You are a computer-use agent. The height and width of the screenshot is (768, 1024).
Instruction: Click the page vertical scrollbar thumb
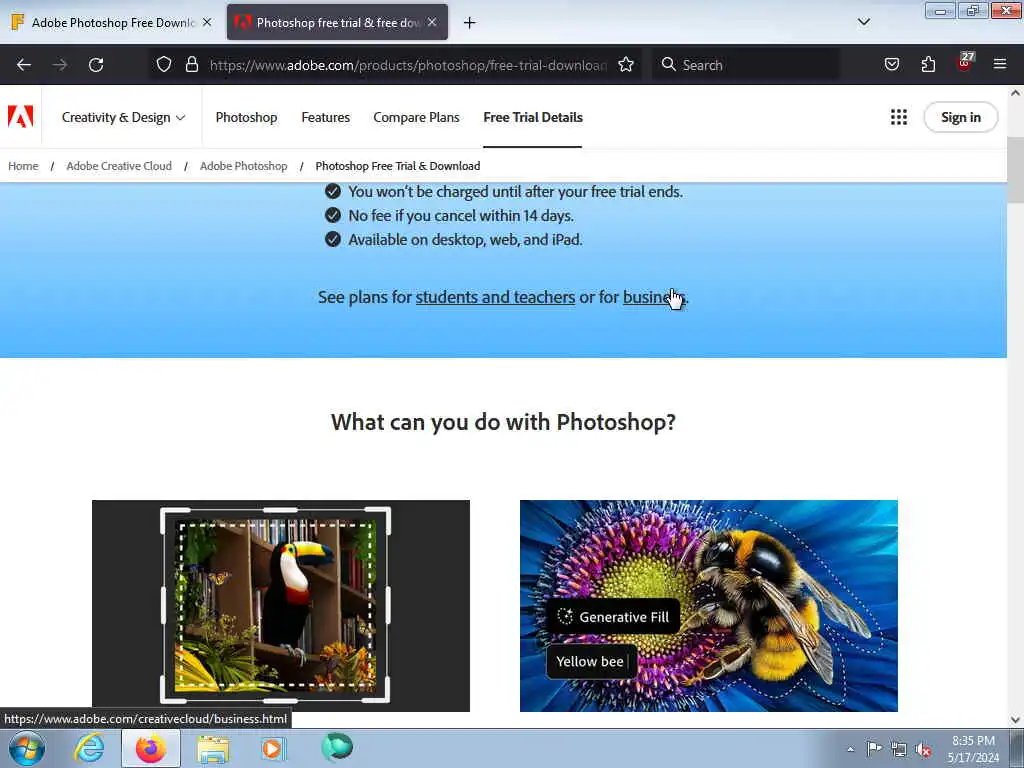[1015, 170]
